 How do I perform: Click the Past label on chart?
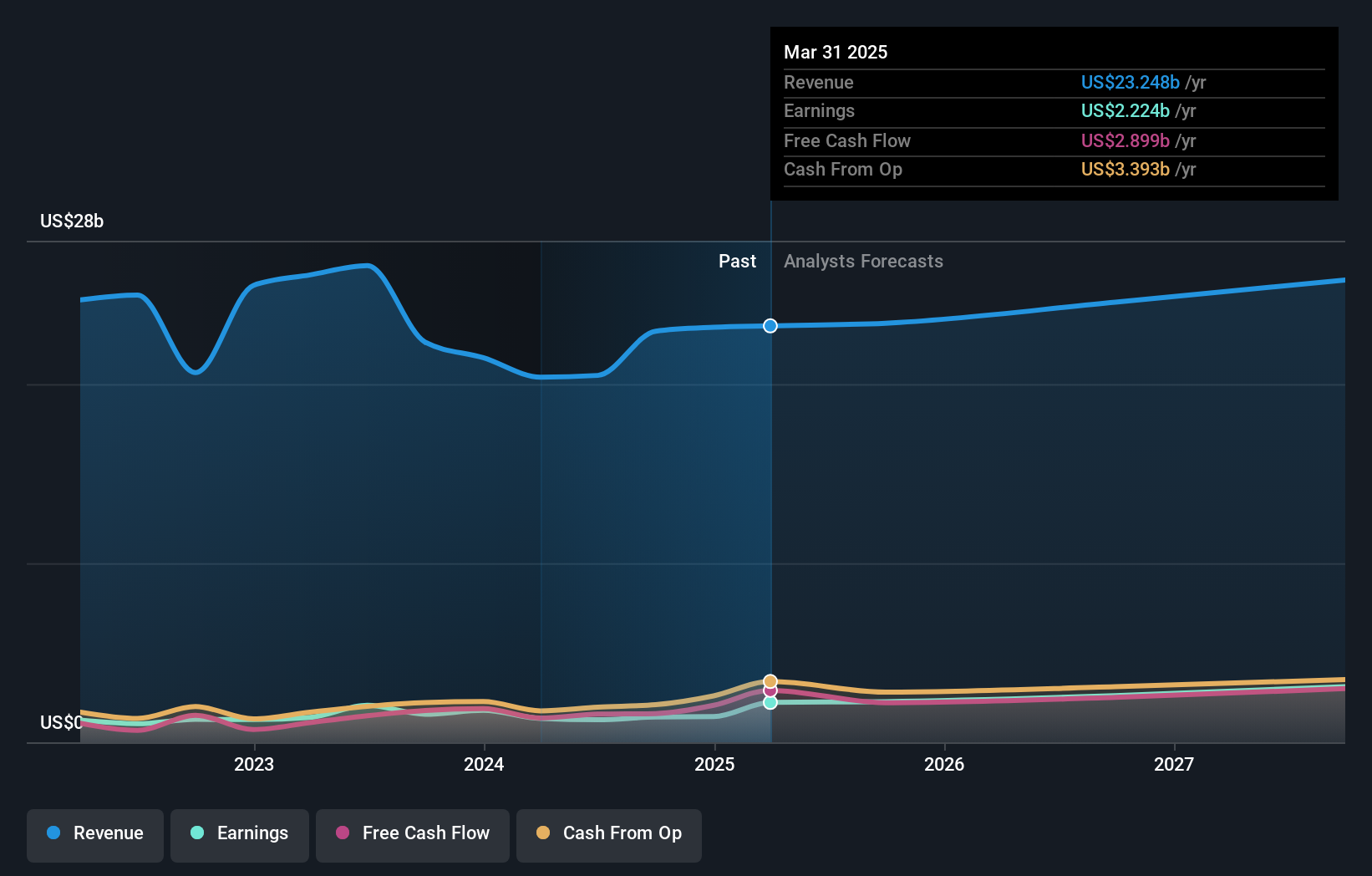click(737, 261)
